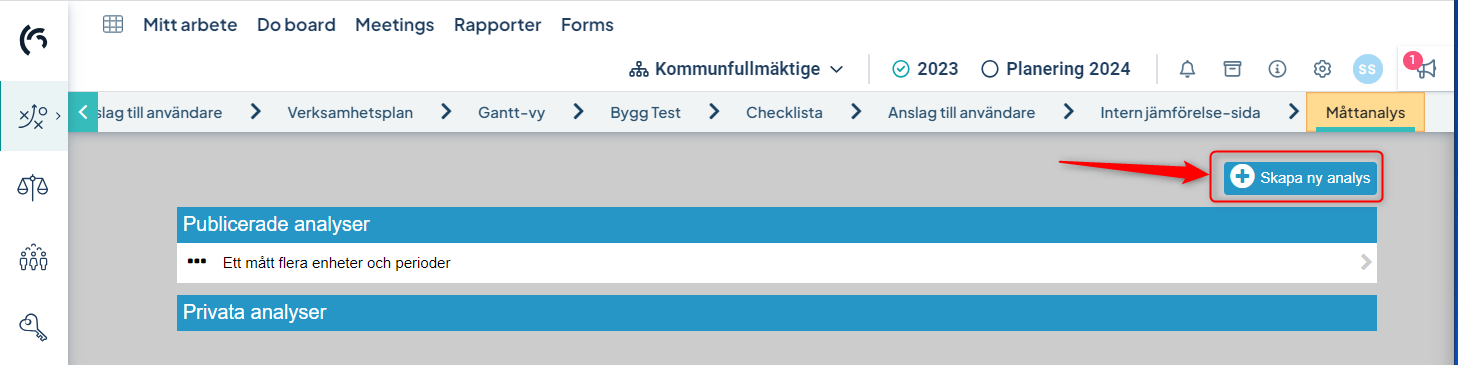Open the notifications bell icon
The height and width of the screenshot is (365, 1458).
pyautogui.click(x=1187, y=69)
